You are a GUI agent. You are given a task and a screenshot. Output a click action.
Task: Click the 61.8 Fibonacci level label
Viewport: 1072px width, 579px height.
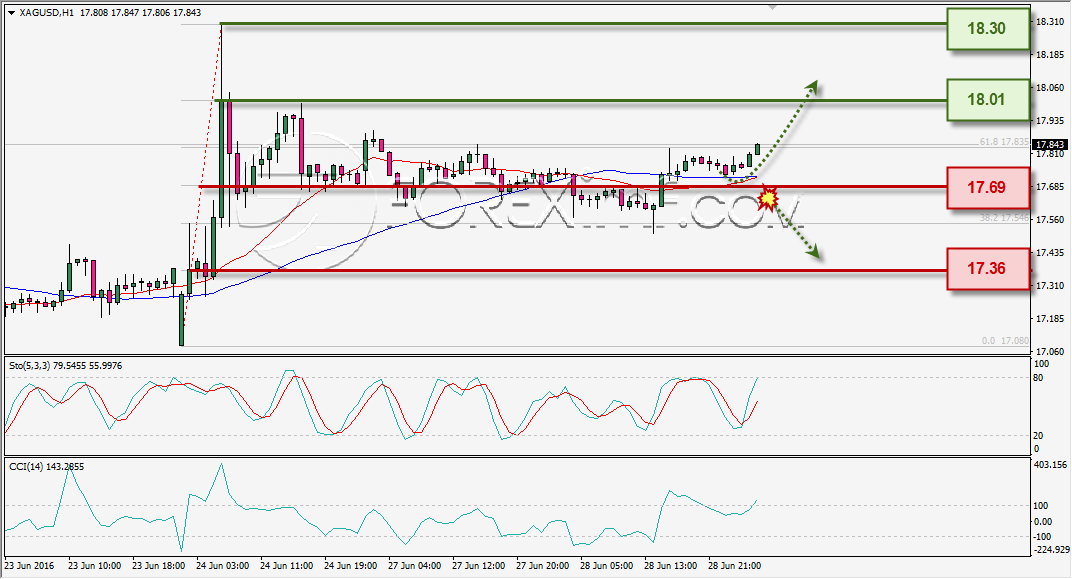pos(1004,142)
